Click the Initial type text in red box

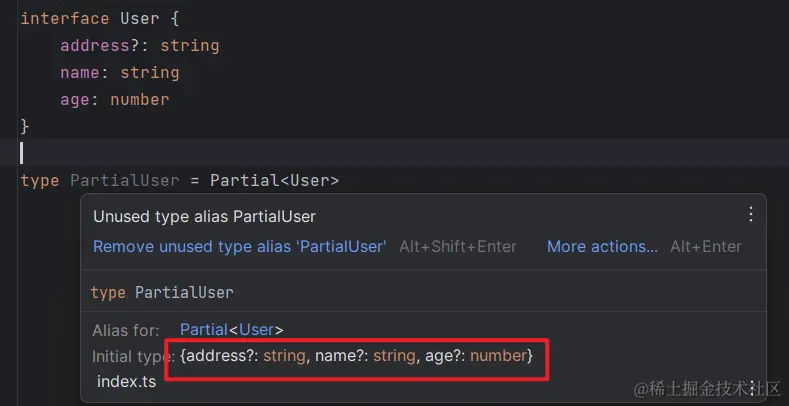click(357, 355)
